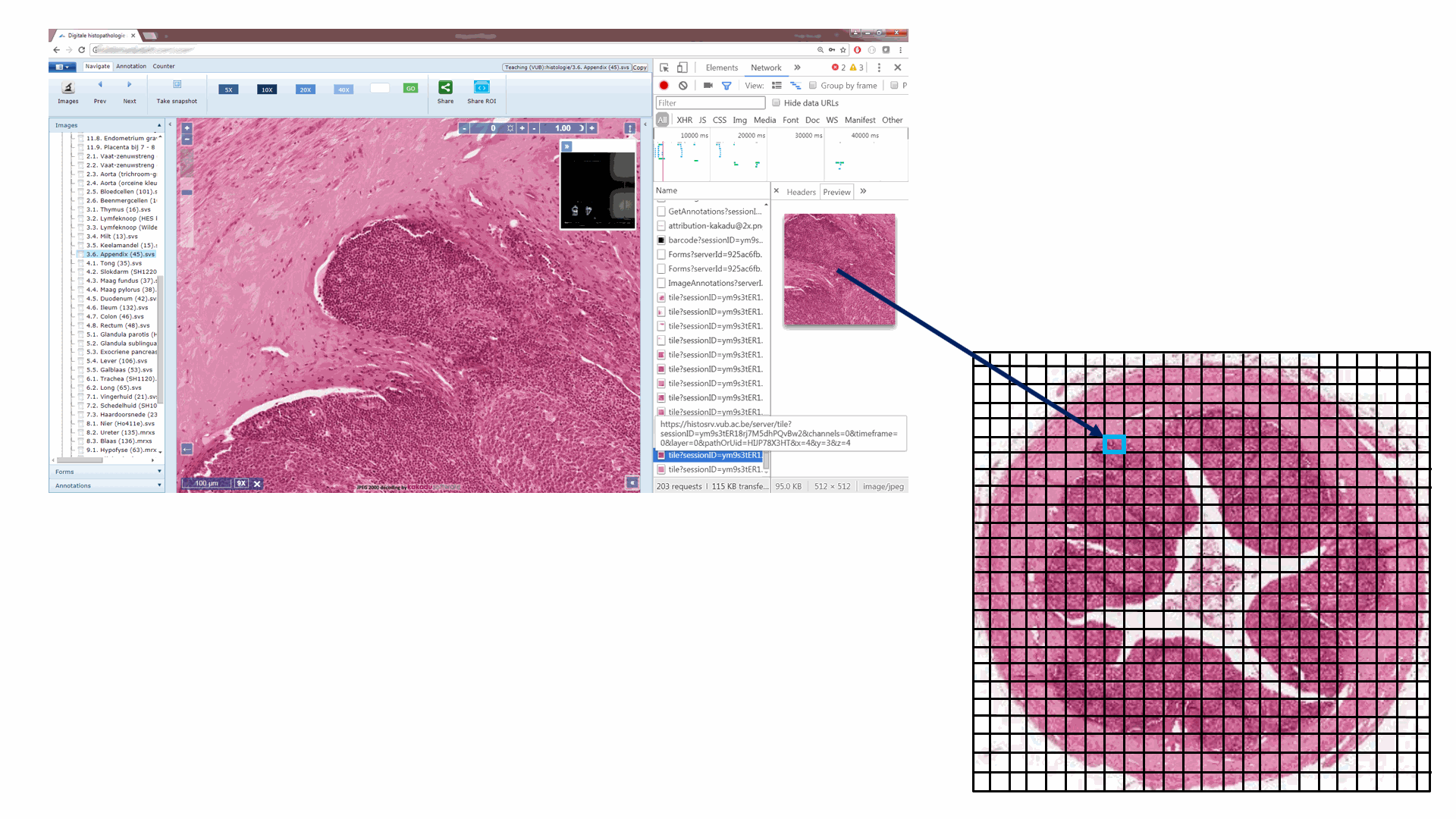This screenshot has height=819, width=1456.
Task: Open the Share ROI tool
Action: 482,87
